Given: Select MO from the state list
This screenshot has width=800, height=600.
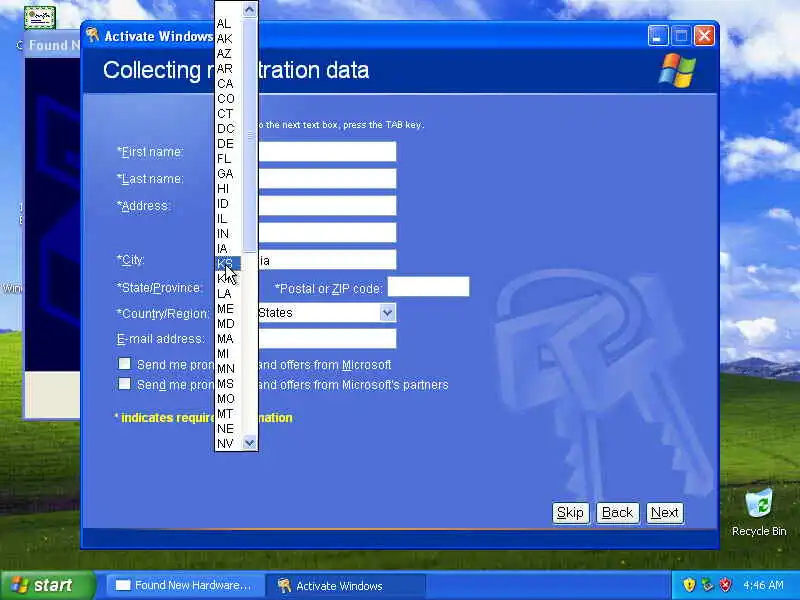Looking at the screenshot, I should point(228,398).
